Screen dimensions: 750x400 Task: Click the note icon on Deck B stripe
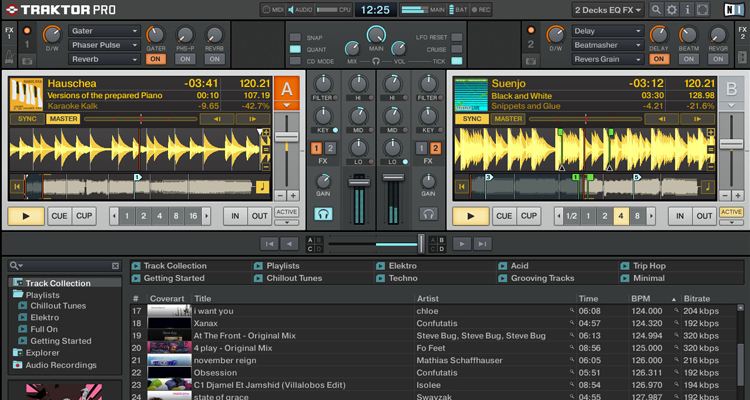tap(707, 187)
